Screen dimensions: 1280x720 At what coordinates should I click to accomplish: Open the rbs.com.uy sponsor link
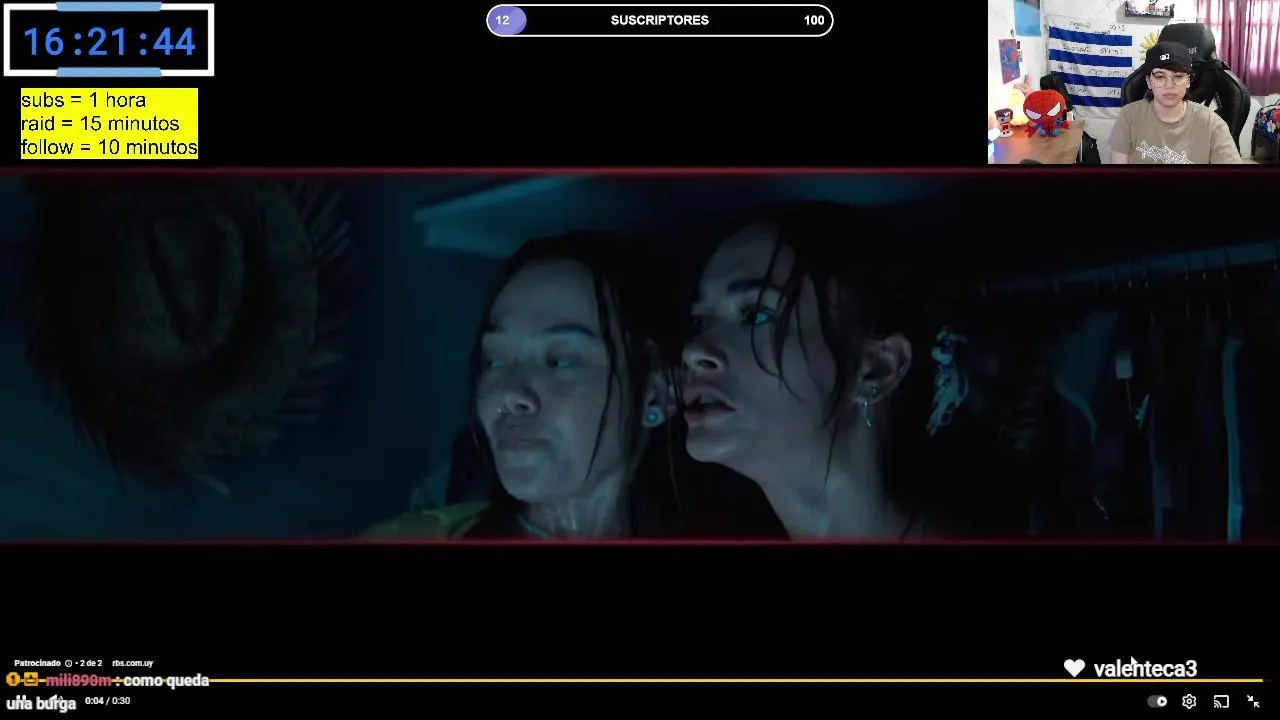132,663
